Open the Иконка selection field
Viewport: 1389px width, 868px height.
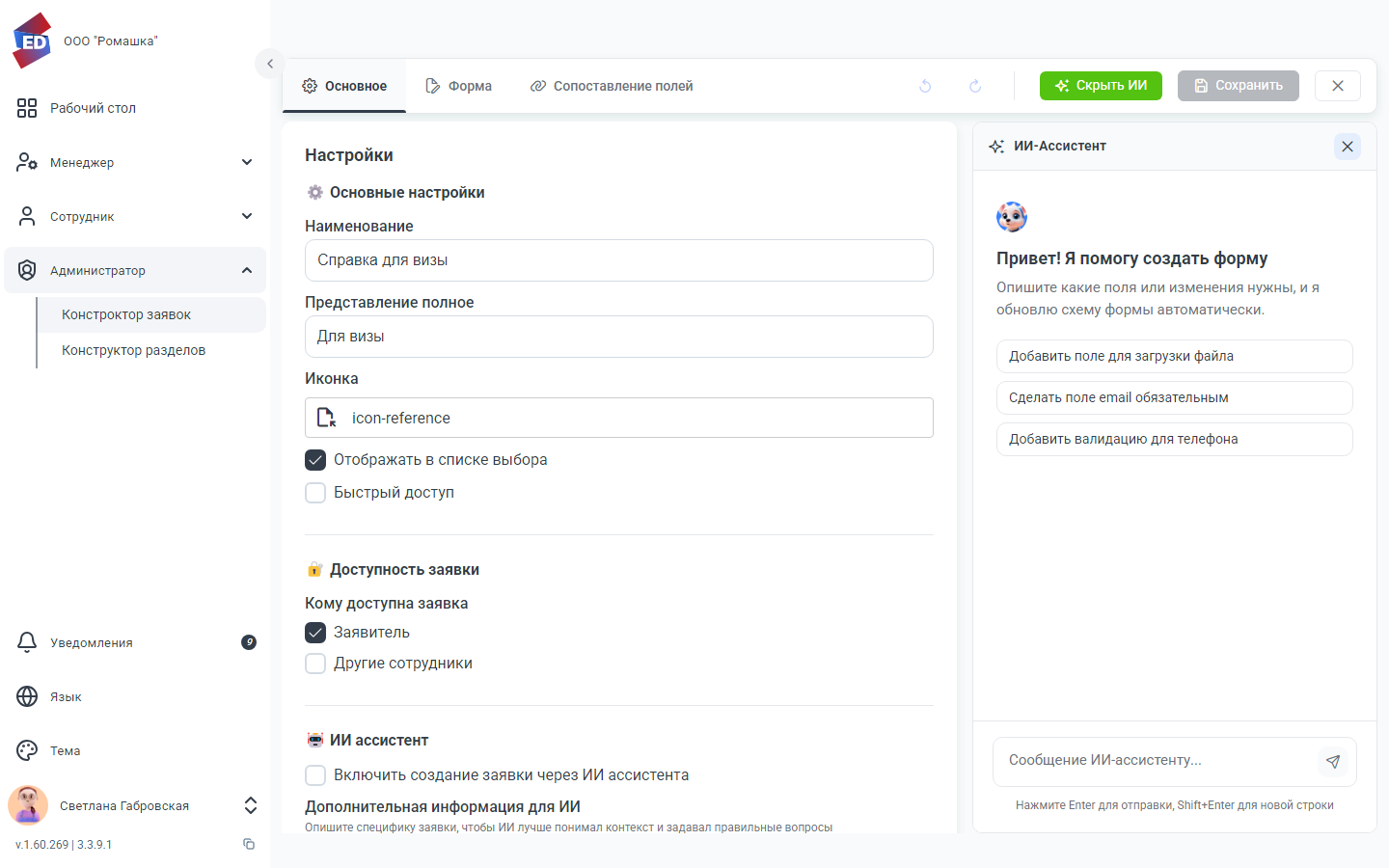[619, 418]
